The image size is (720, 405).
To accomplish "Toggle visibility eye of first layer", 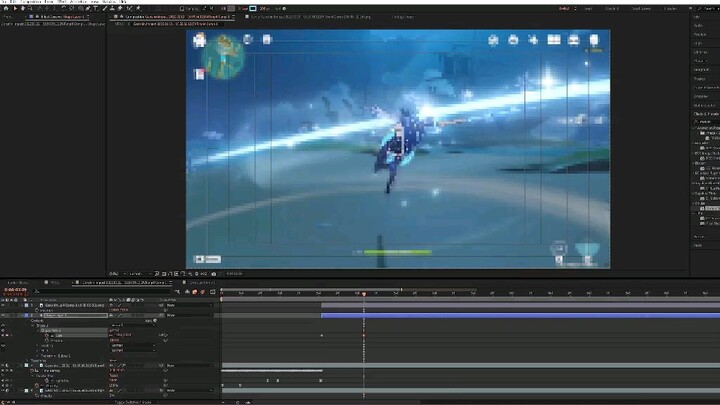I will [3, 305].
